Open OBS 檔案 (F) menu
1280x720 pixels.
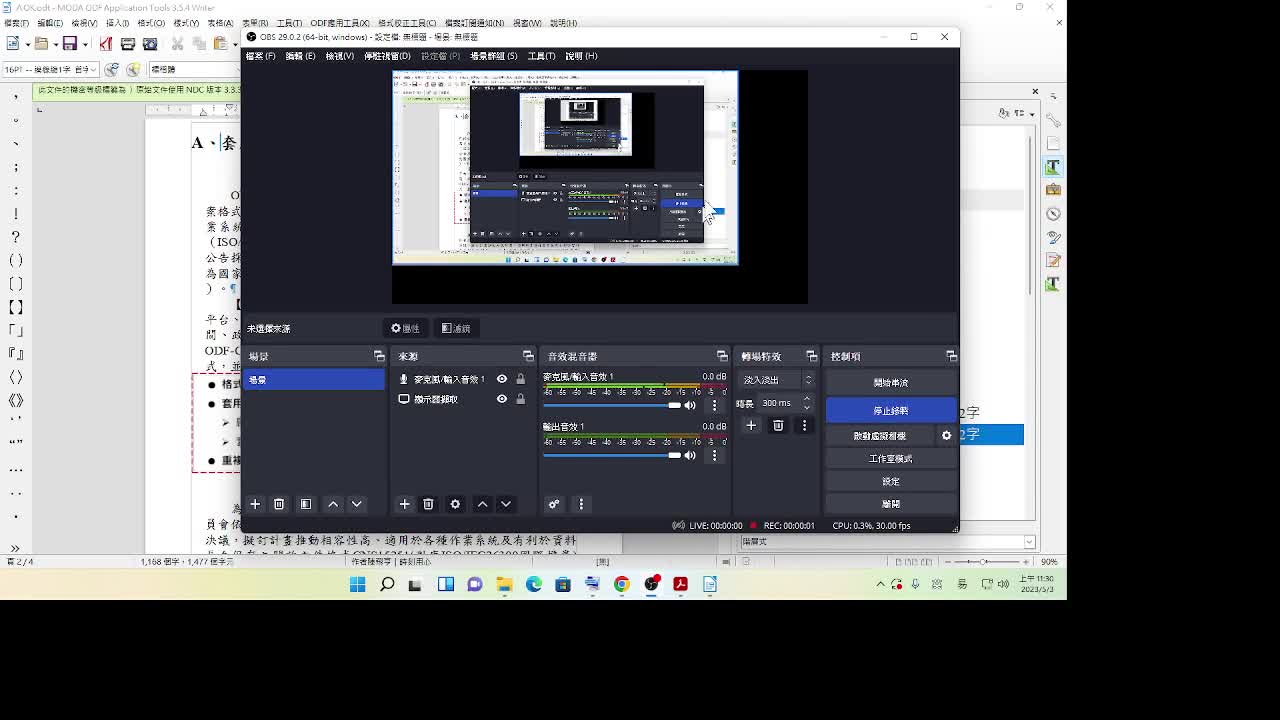(x=260, y=56)
